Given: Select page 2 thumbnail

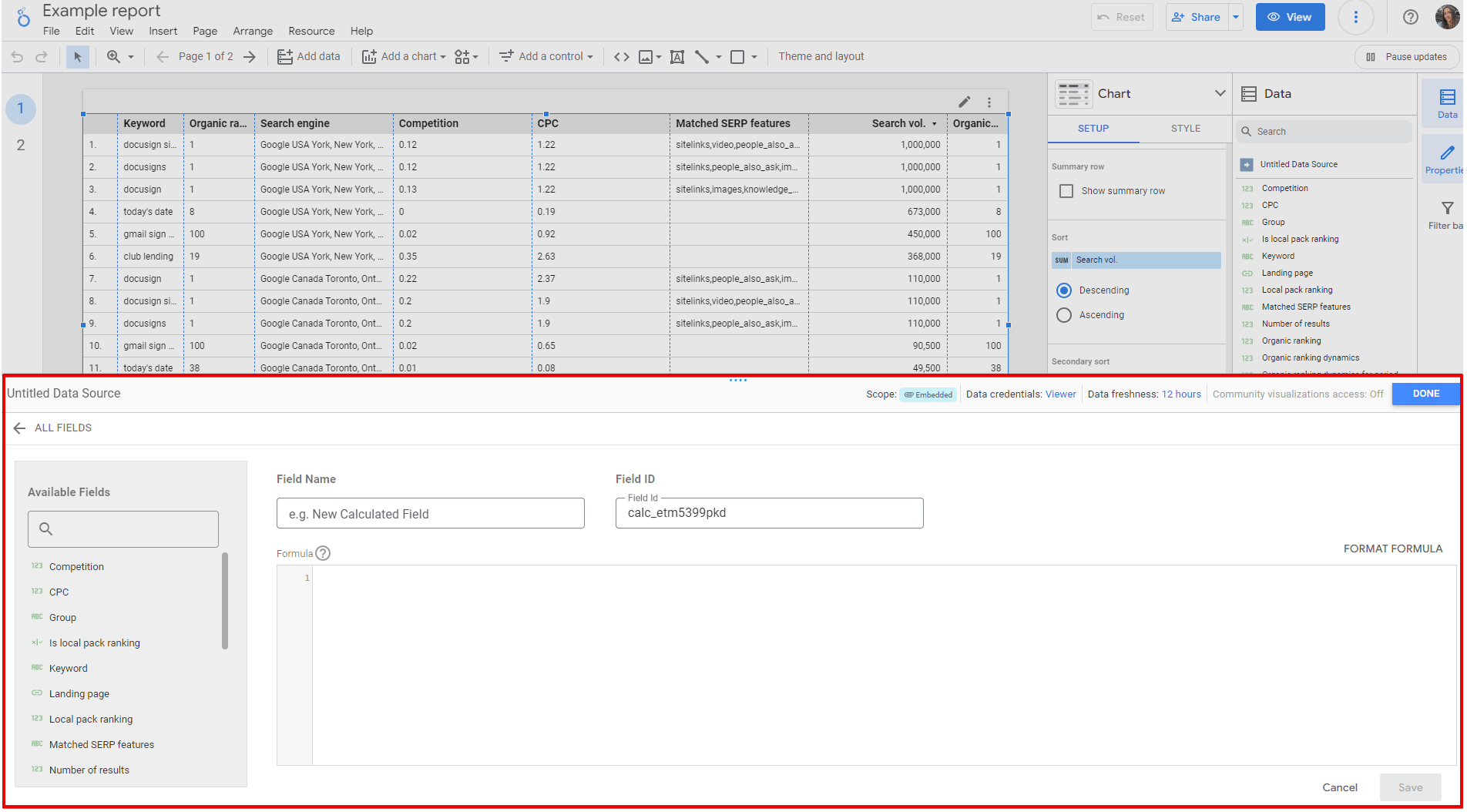Looking at the screenshot, I should [21, 145].
